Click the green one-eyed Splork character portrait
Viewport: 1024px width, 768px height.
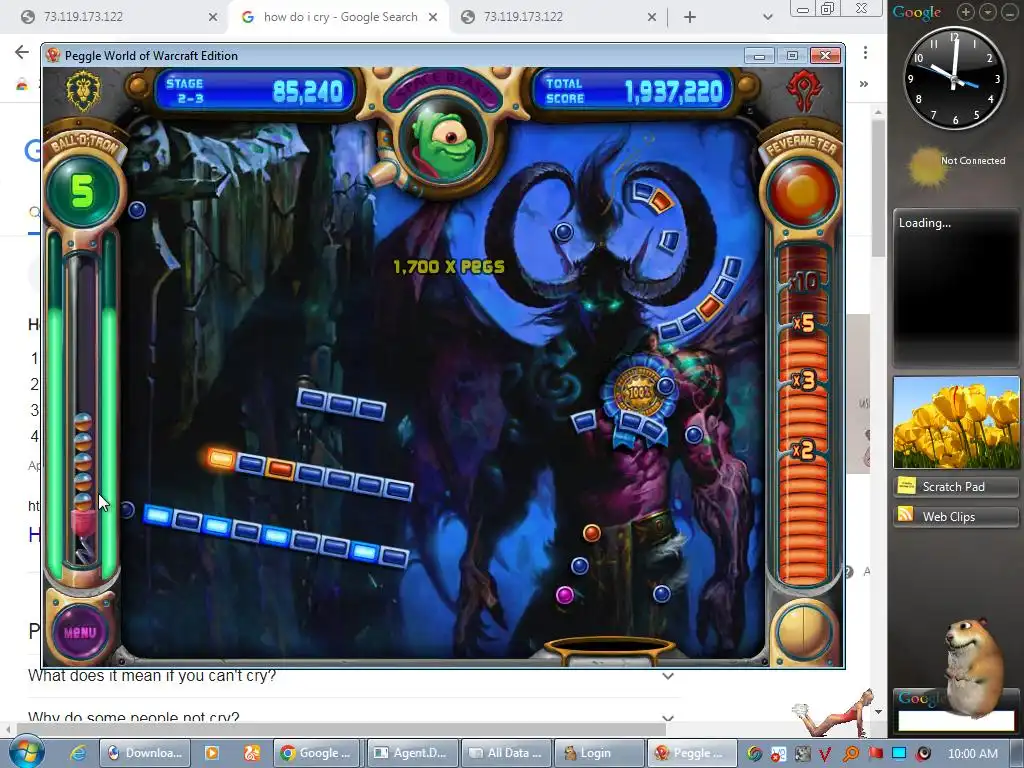(x=445, y=144)
